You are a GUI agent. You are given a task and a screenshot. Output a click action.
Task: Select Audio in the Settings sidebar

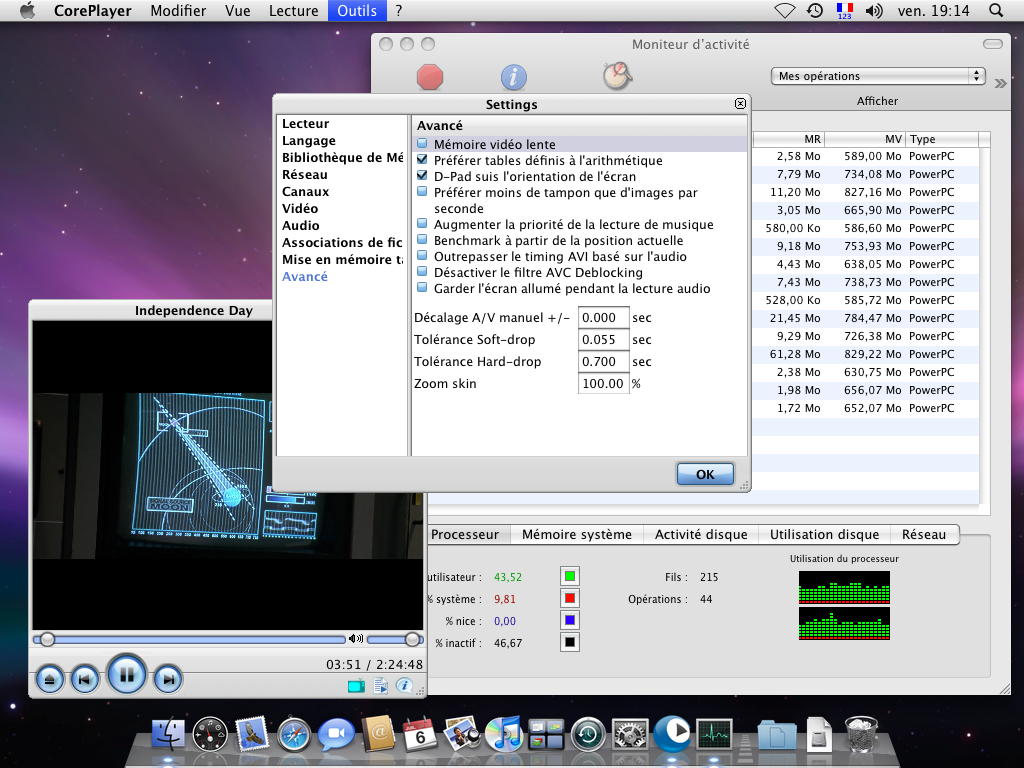pos(301,225)
